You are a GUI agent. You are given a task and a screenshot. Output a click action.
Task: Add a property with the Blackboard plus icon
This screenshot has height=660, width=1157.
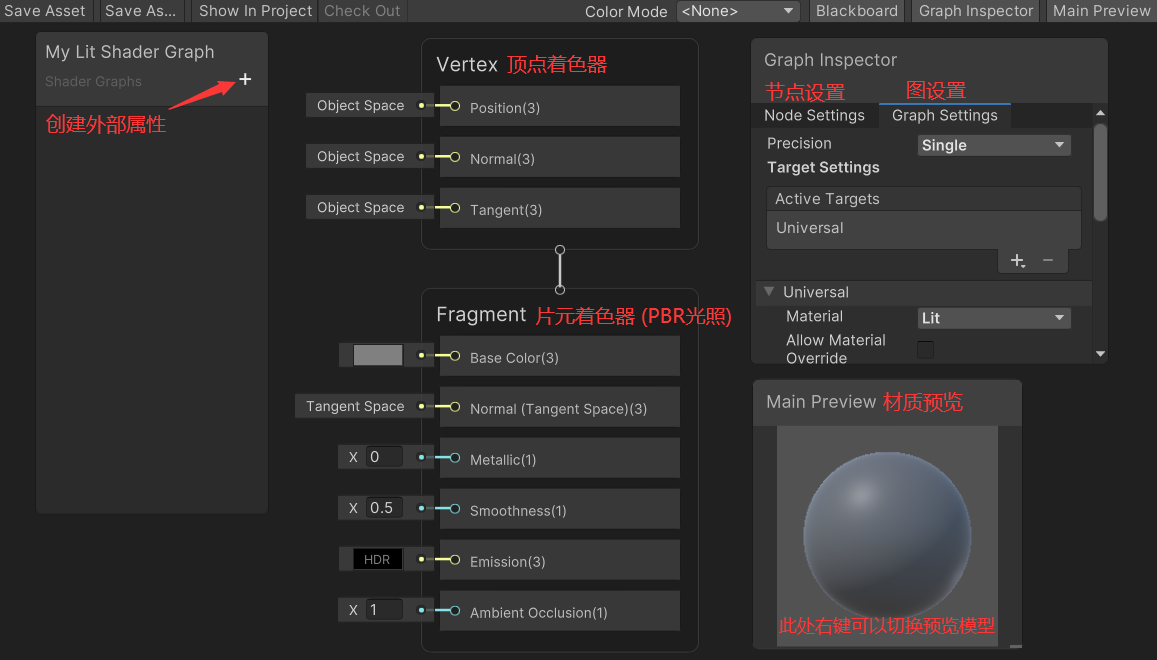coord(245,81)
